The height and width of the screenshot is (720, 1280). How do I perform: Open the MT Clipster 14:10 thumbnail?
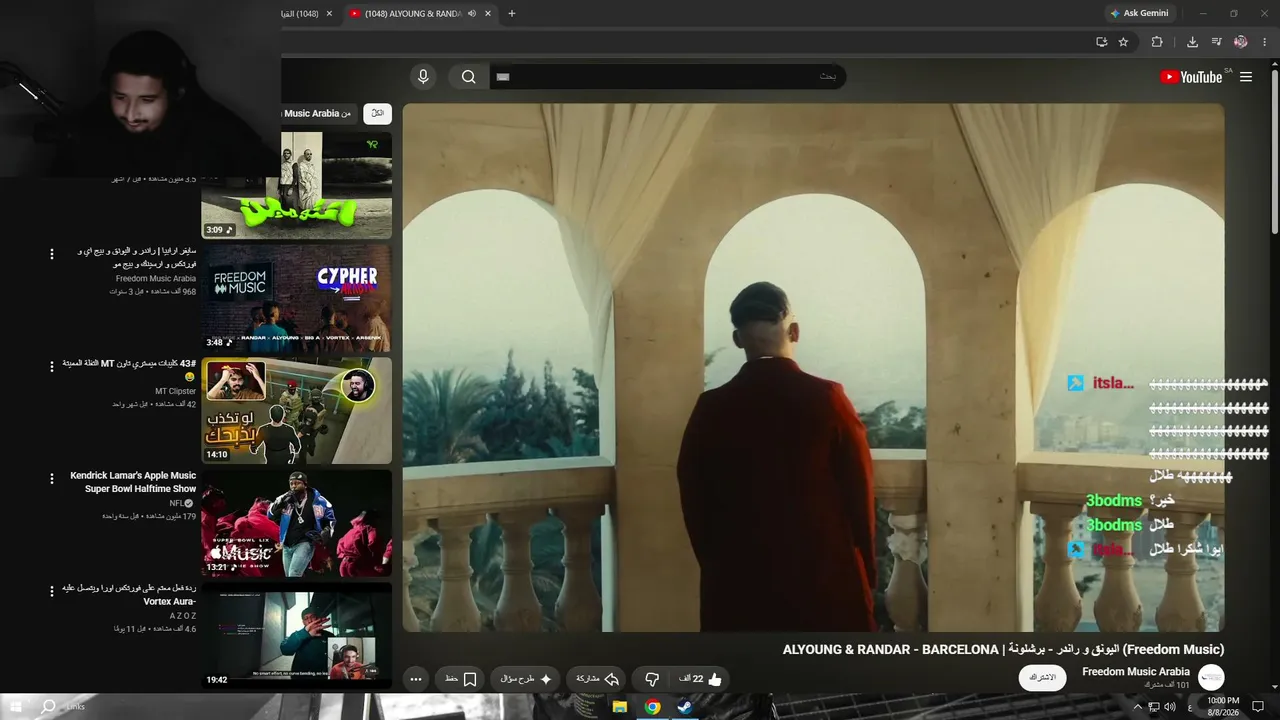point(296,410)
